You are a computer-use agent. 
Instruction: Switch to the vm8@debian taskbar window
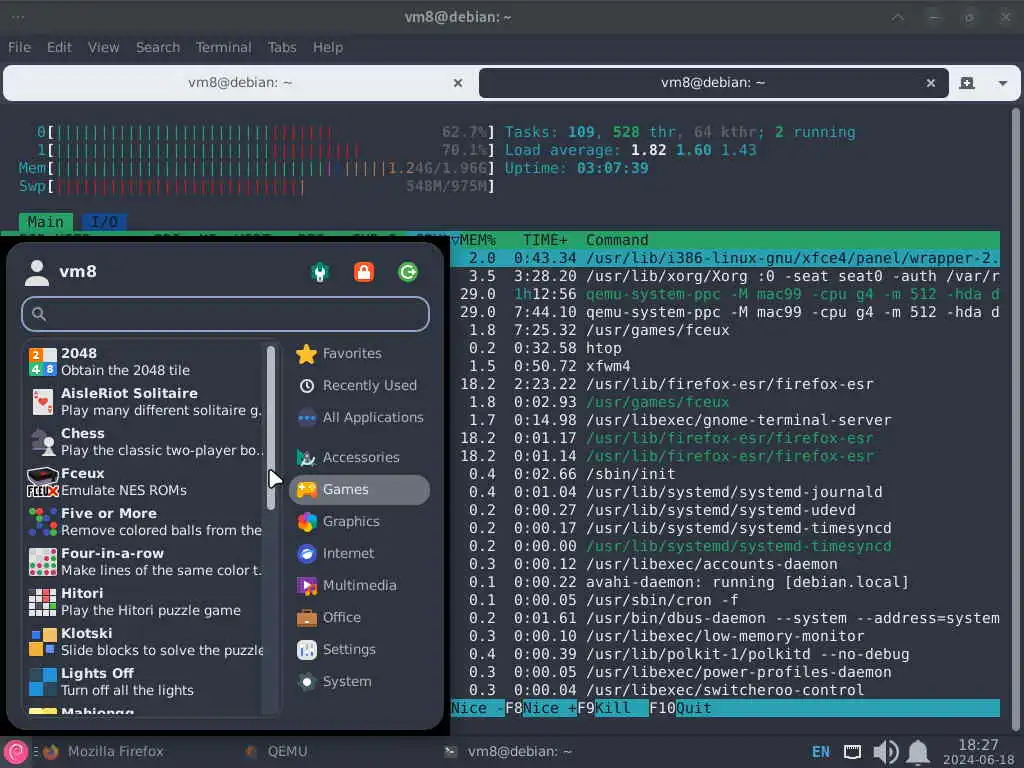click(x=508, y=752)
